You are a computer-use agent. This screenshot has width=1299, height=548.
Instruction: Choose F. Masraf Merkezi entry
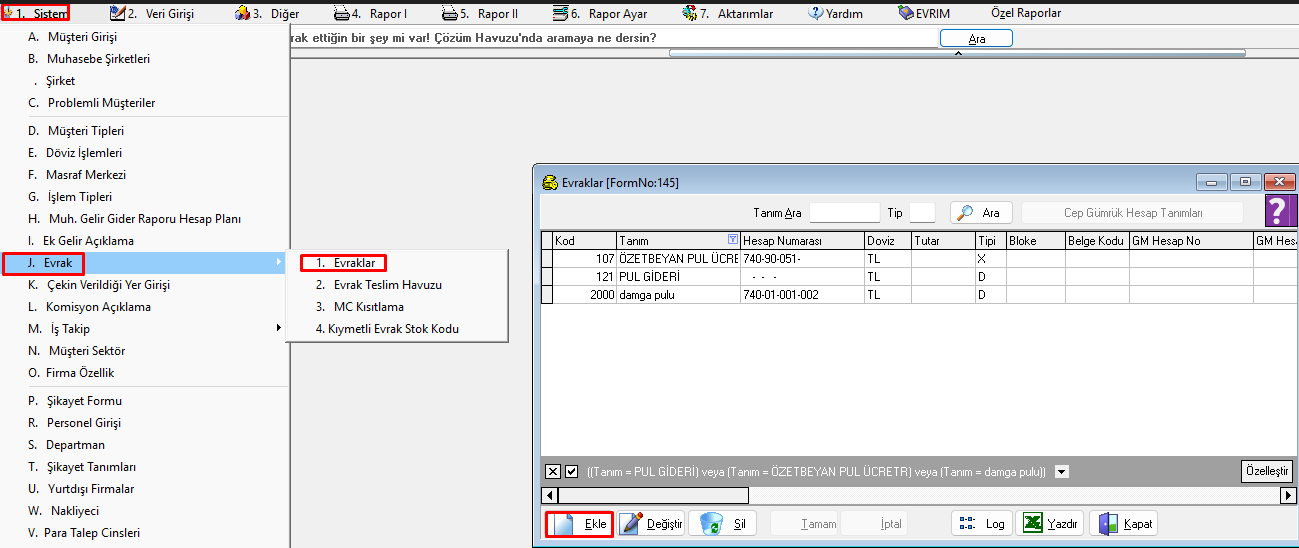(x=144, y=175)
